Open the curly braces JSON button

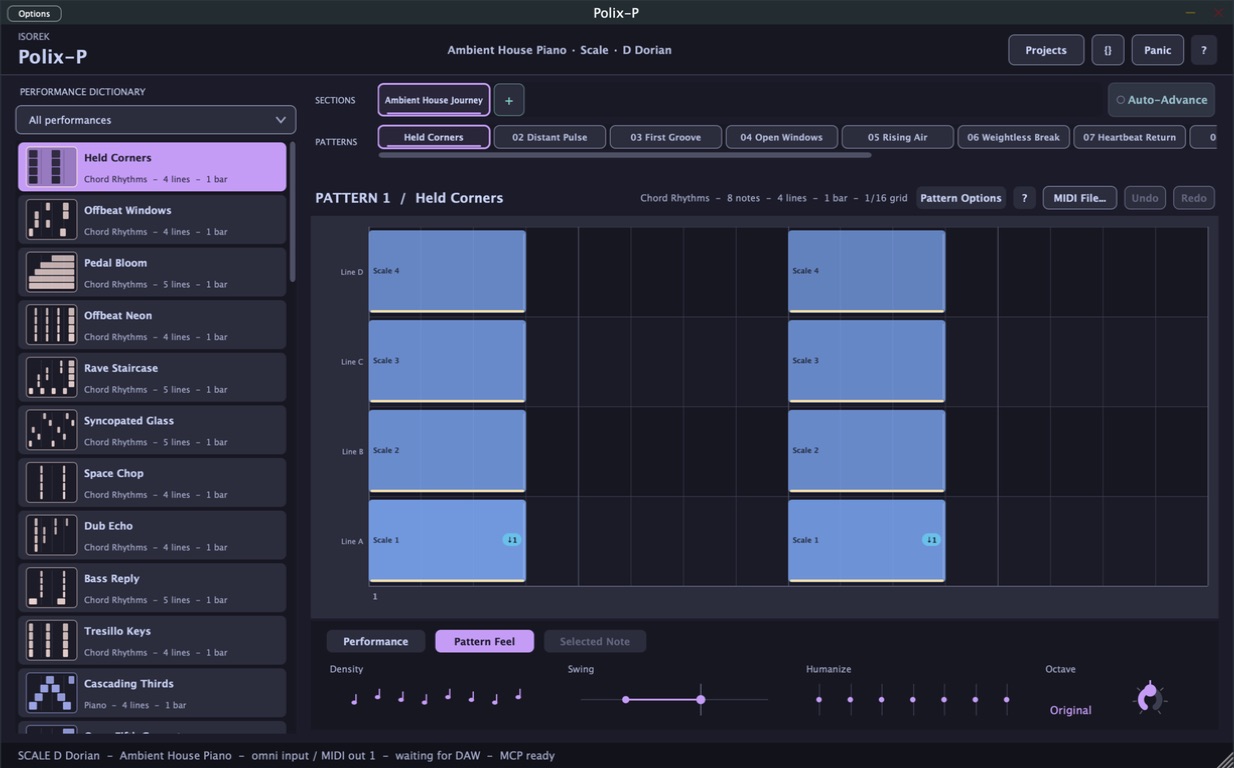click(1108, 50)
